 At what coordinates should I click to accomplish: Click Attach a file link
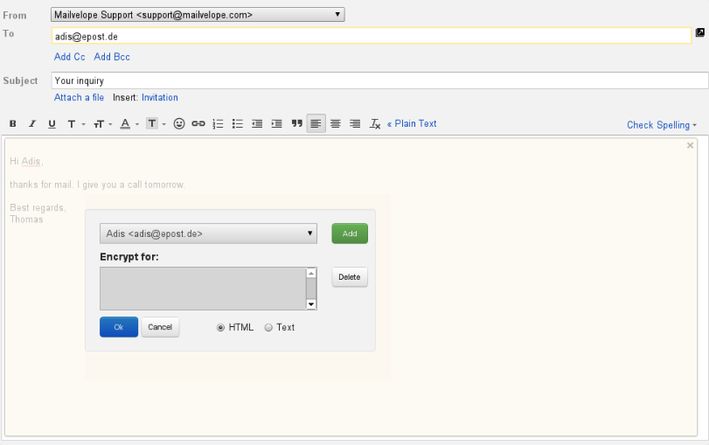79,97
